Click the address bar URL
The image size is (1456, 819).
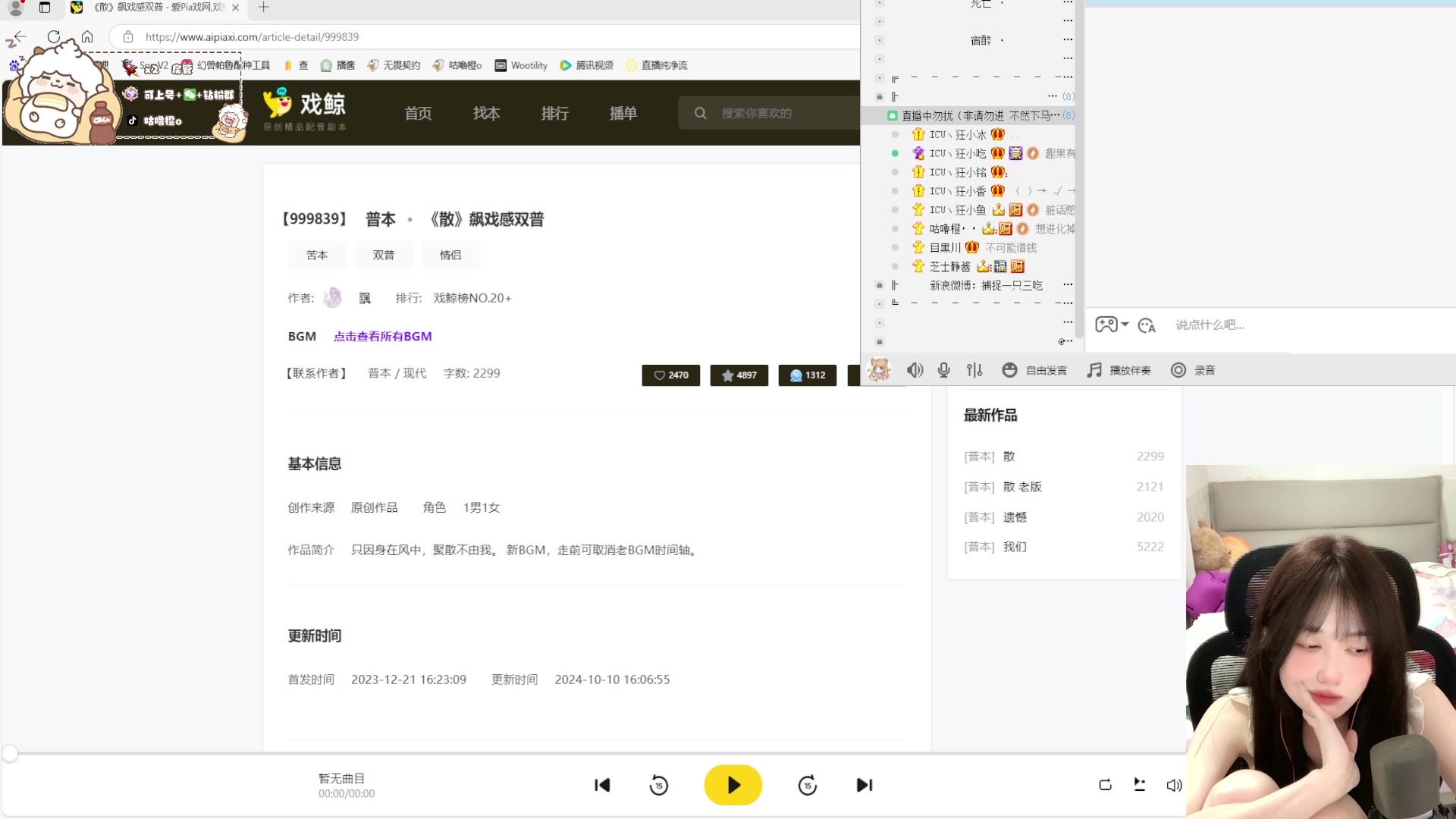(252, 36)
